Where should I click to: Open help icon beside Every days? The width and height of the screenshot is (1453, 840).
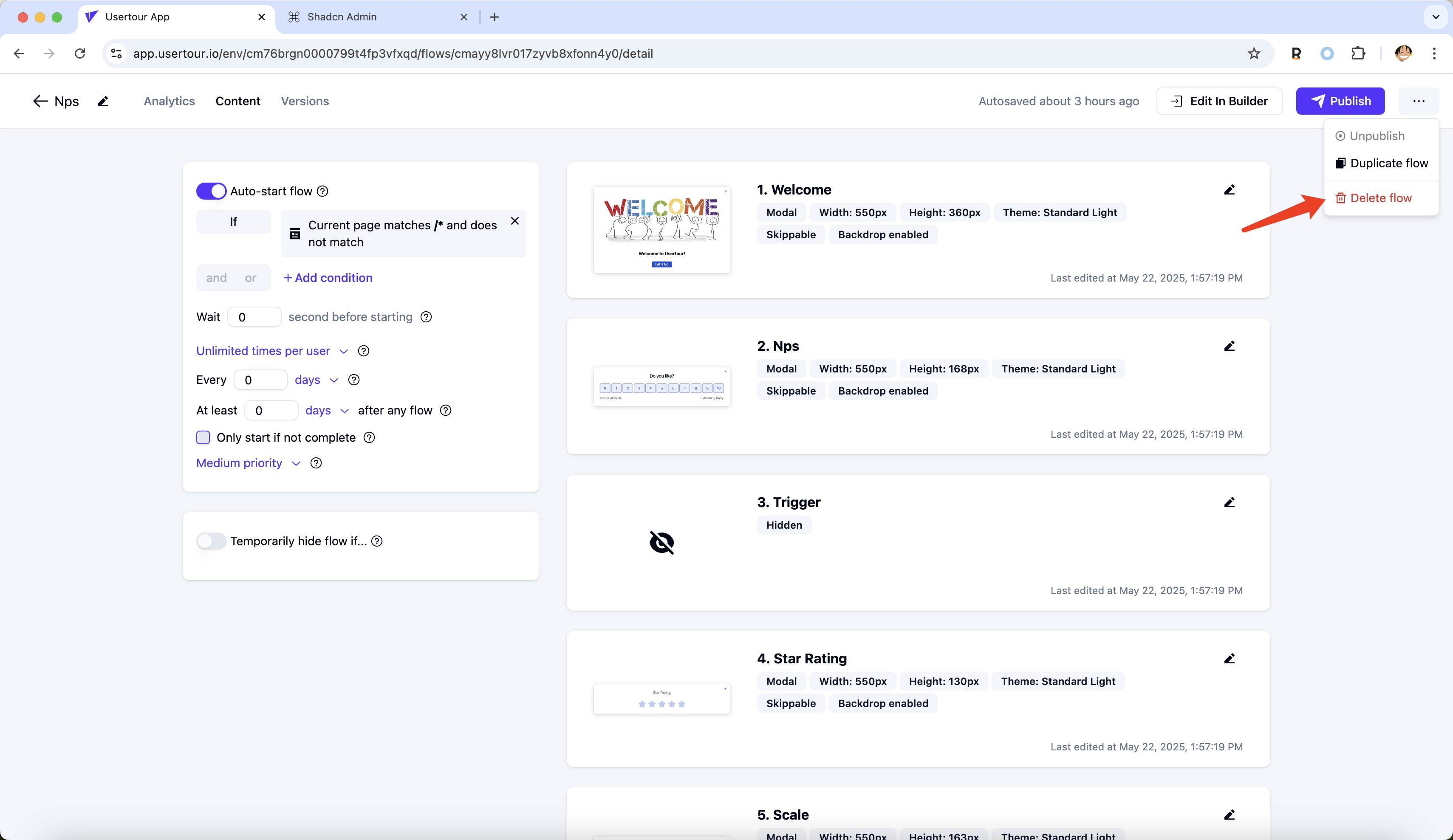(x=354, y=379)
